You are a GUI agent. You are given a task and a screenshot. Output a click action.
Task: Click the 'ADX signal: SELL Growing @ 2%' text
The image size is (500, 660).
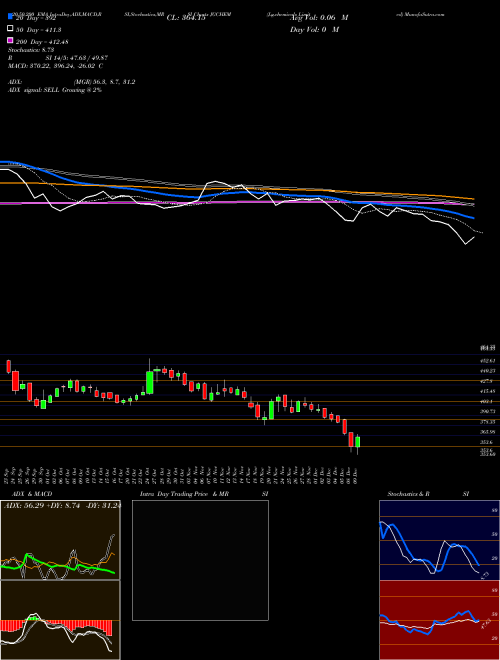click(x=55, y=90)
